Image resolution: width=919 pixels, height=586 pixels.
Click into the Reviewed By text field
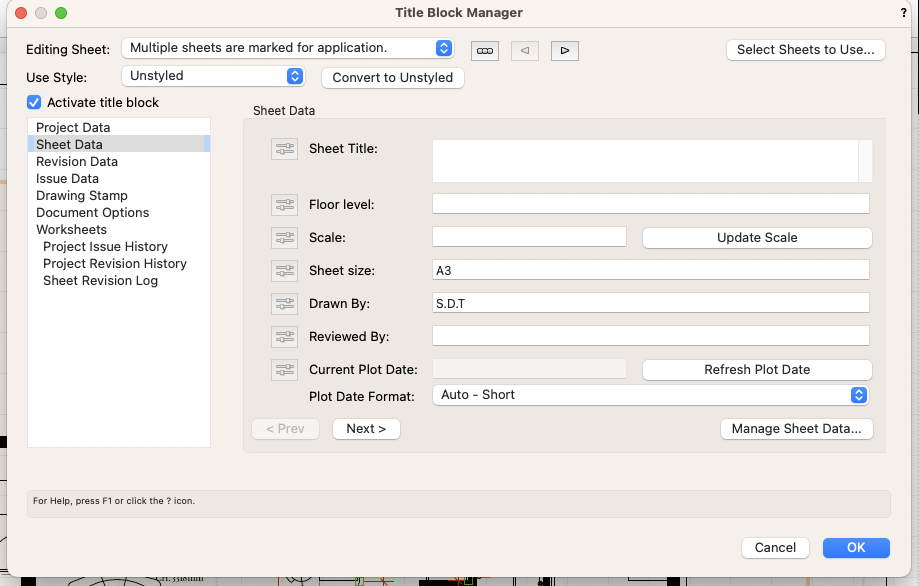[x=650, y=336]
